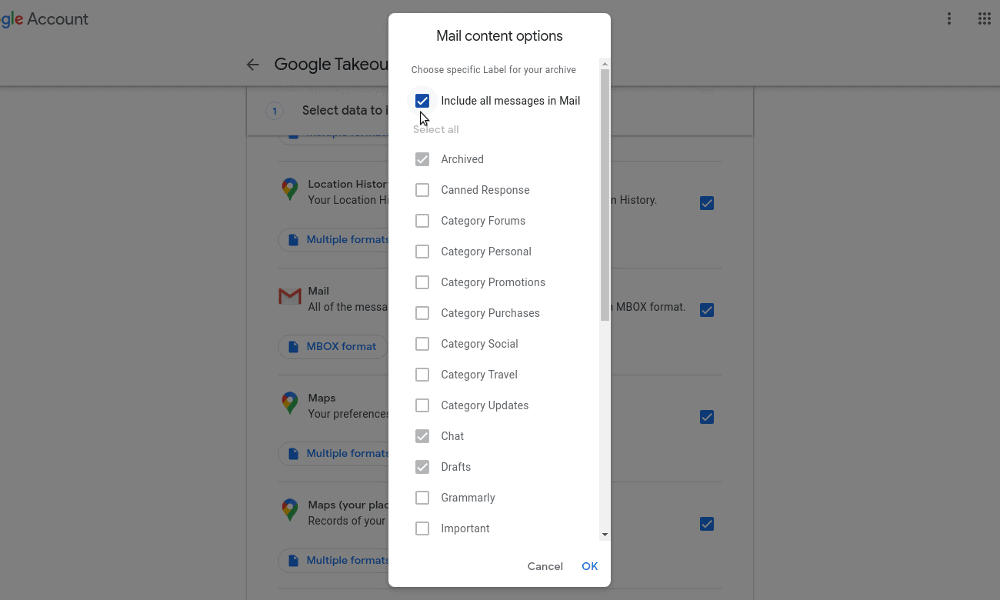Open the three-dot more options menu
Image resolution: width=1000 pixels, height=600 pixels.
pyautogui.click(x=949, y=18)
